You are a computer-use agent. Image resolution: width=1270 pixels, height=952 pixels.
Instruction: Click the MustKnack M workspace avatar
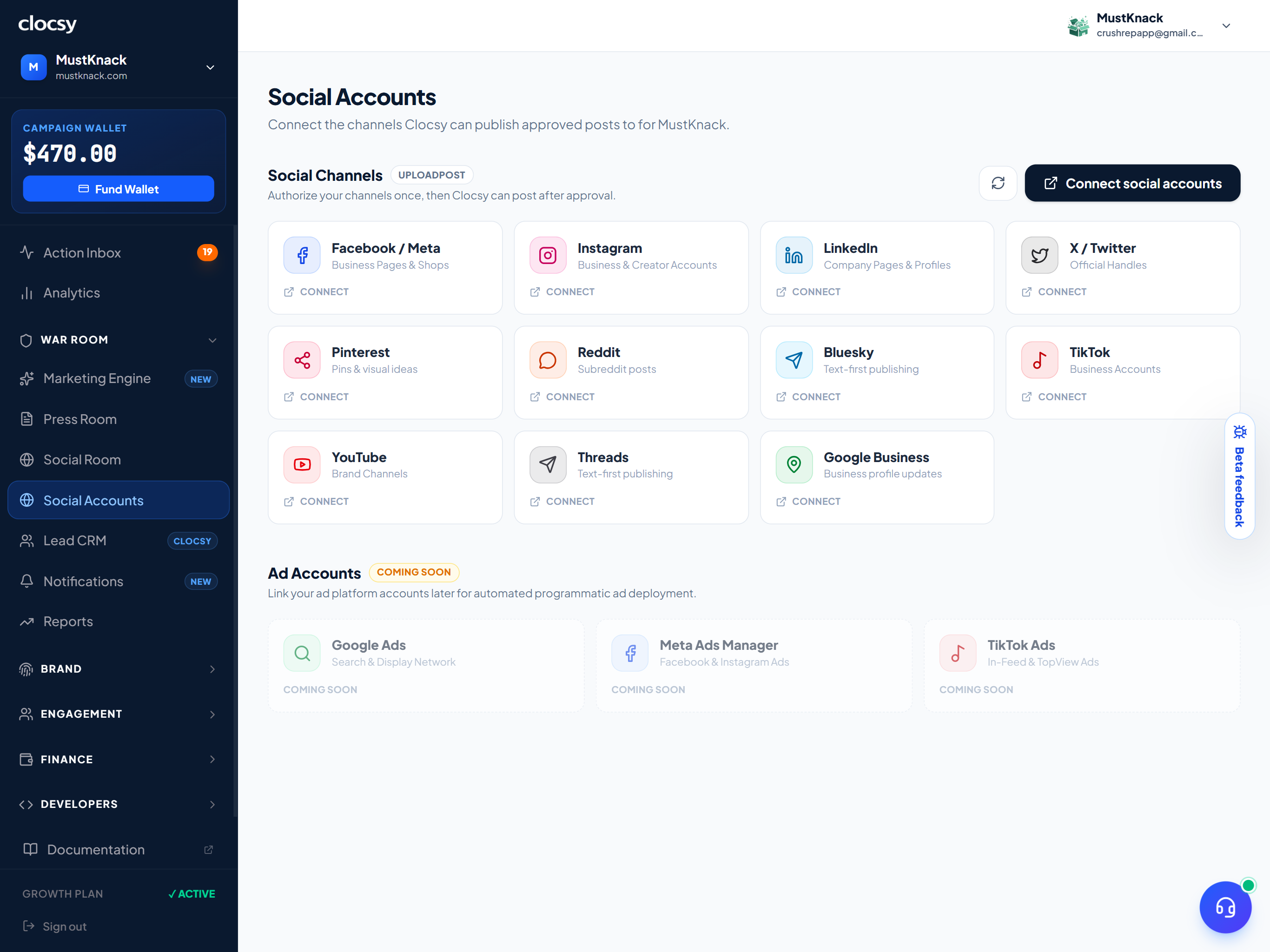point(34,67)
